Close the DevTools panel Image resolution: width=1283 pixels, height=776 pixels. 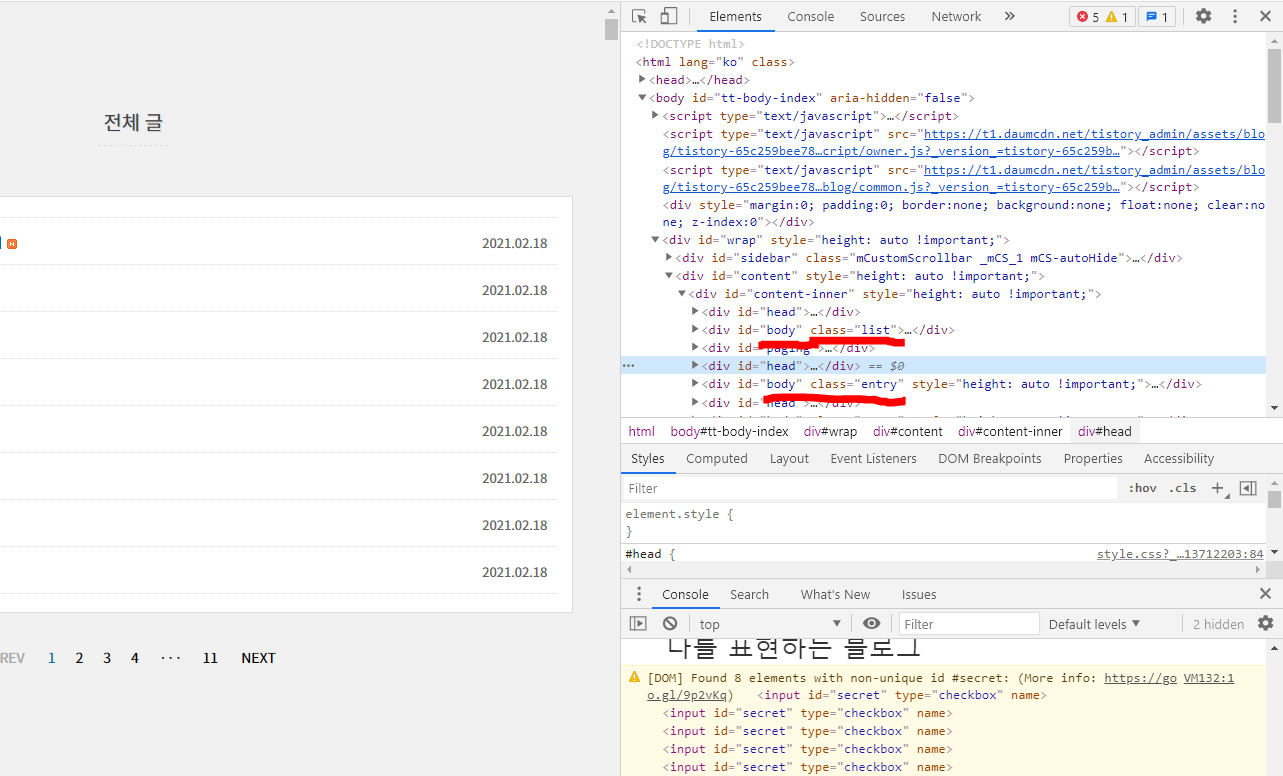click(x=1265, y=16)
